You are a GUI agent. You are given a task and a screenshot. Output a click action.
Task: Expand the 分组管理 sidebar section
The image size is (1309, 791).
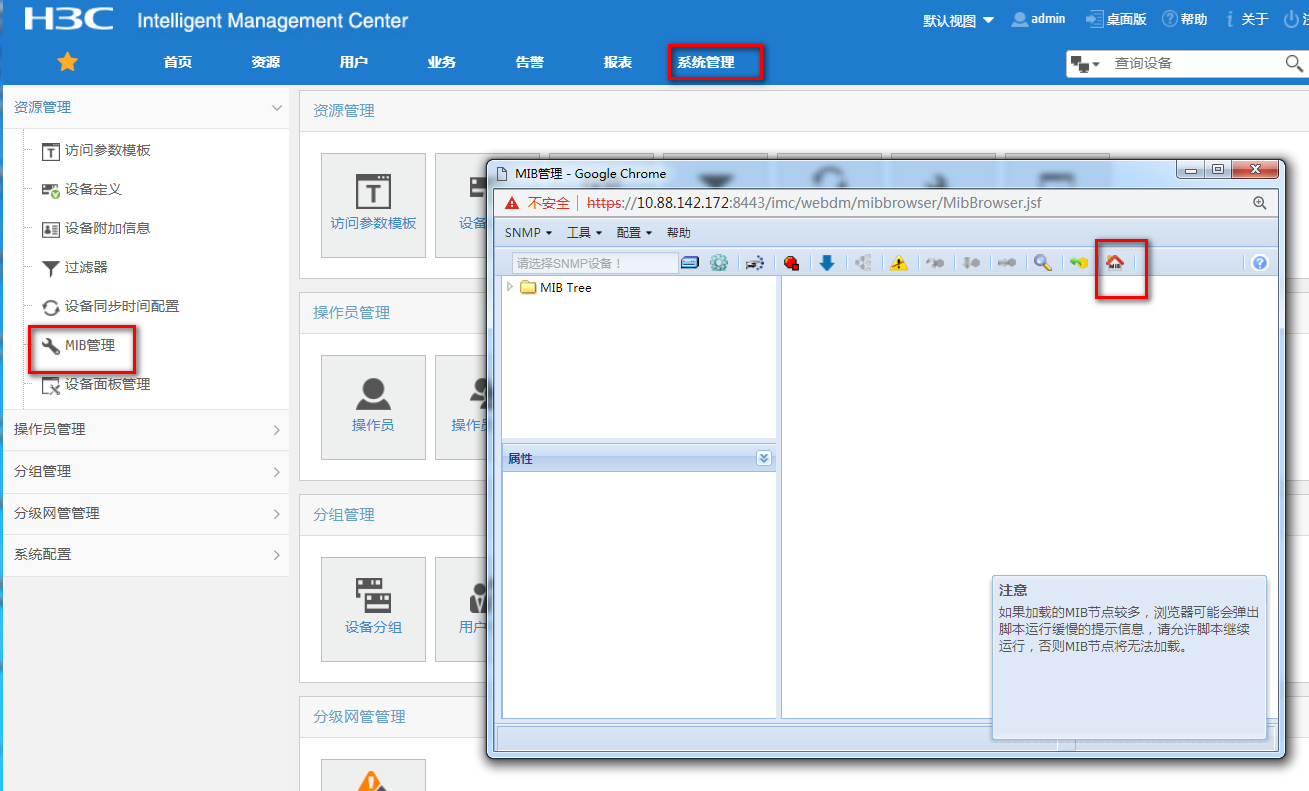pos(277,472)
